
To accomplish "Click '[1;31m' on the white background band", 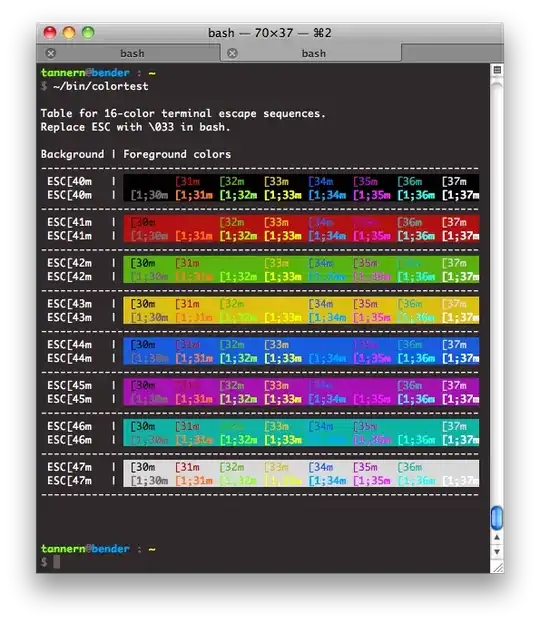I will (194, 481).
